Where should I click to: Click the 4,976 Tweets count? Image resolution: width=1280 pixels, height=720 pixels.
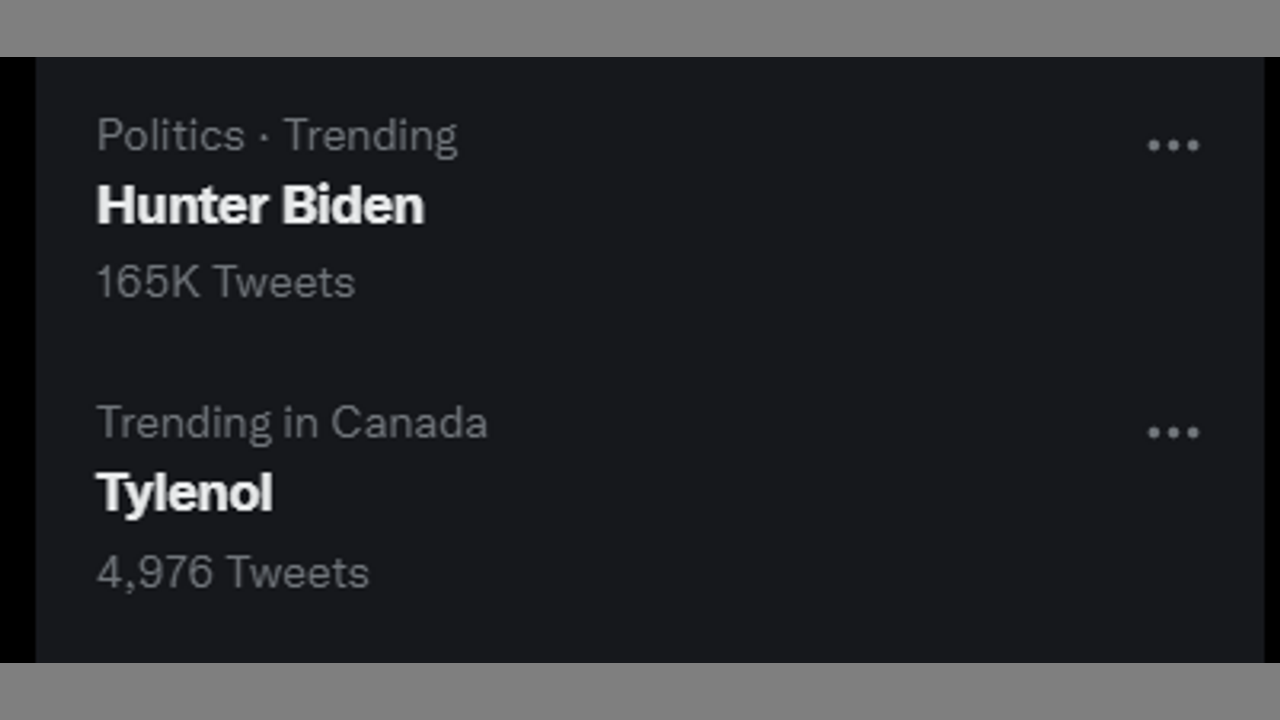pyautogui.click(x=233, y=572)
